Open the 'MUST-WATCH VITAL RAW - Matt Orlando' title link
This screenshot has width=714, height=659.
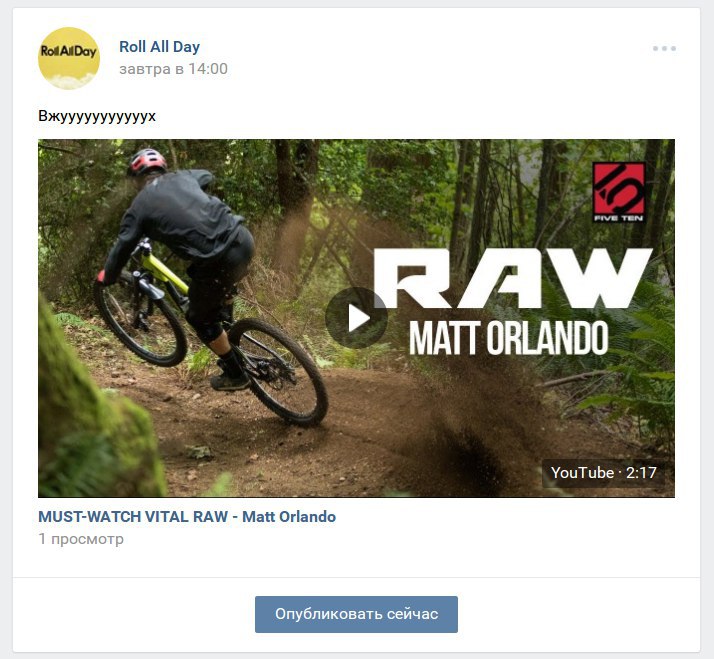[x=187, y=516]
